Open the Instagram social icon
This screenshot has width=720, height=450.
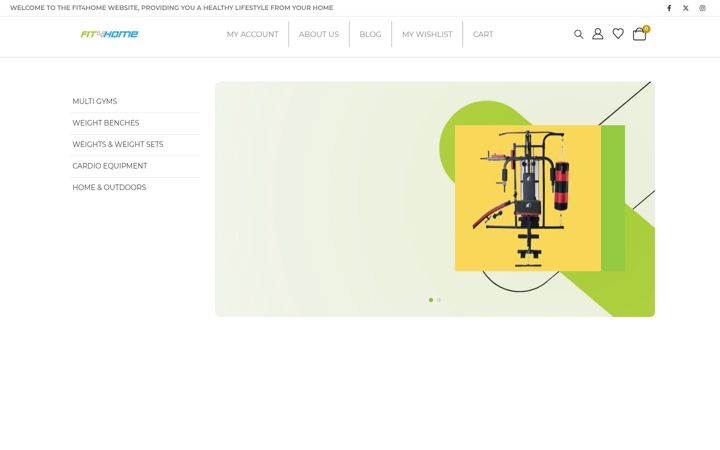702,8
